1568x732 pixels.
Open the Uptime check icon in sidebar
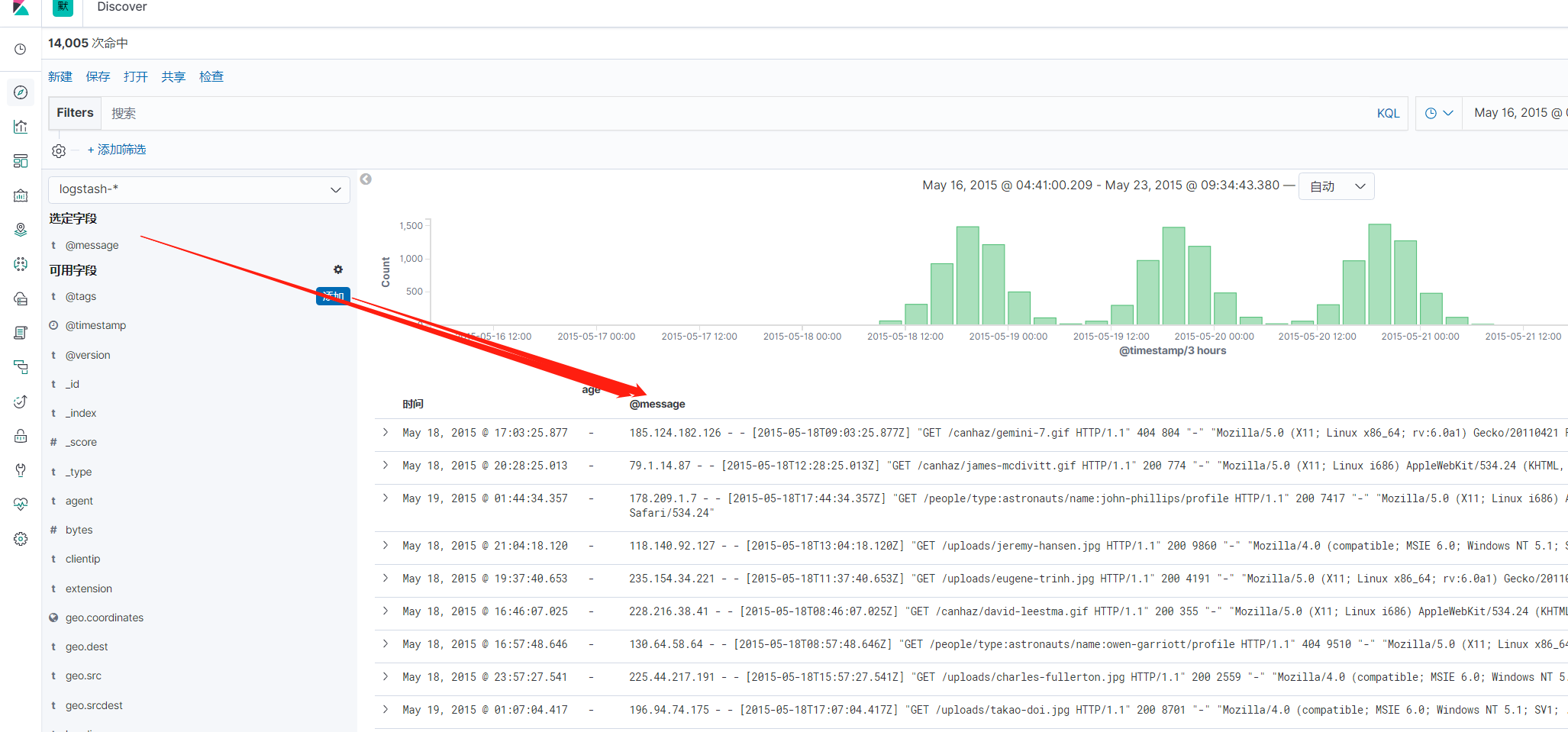[x=21, y=401]
